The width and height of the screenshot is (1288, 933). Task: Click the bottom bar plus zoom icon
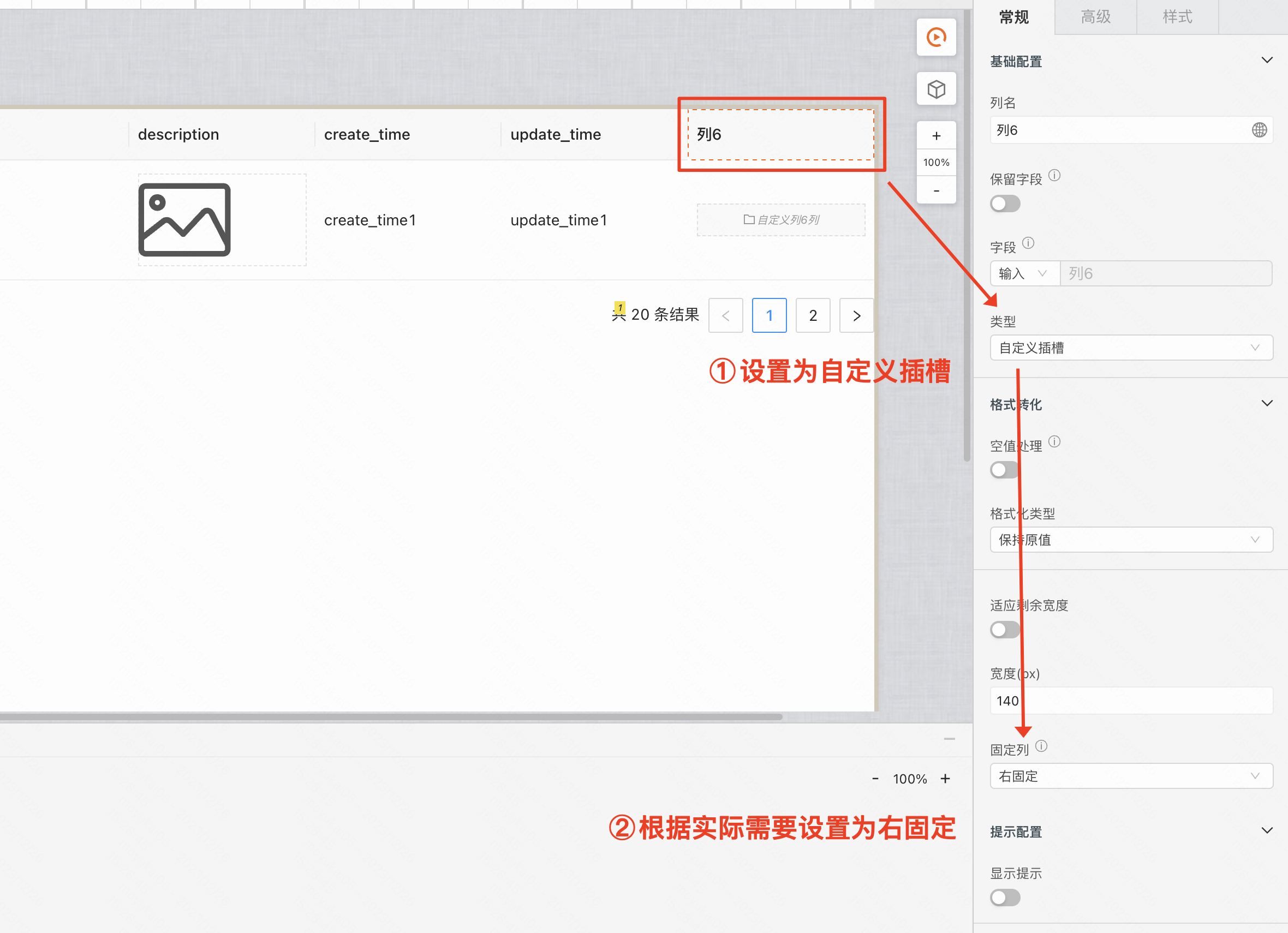[x=945, y=779]
